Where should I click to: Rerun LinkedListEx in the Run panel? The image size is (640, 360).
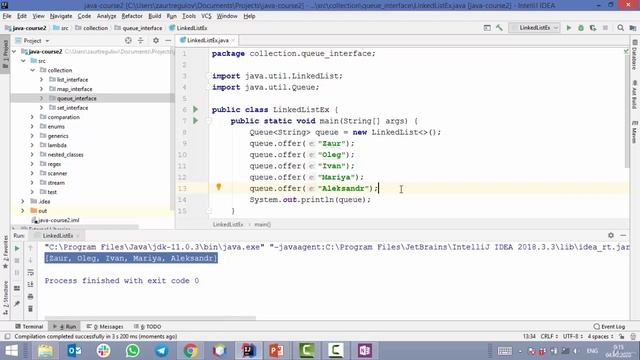pos(17,248)
